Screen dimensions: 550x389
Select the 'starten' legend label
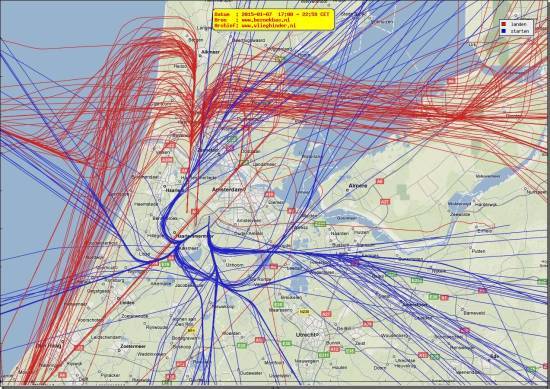[x=519, y=31]
